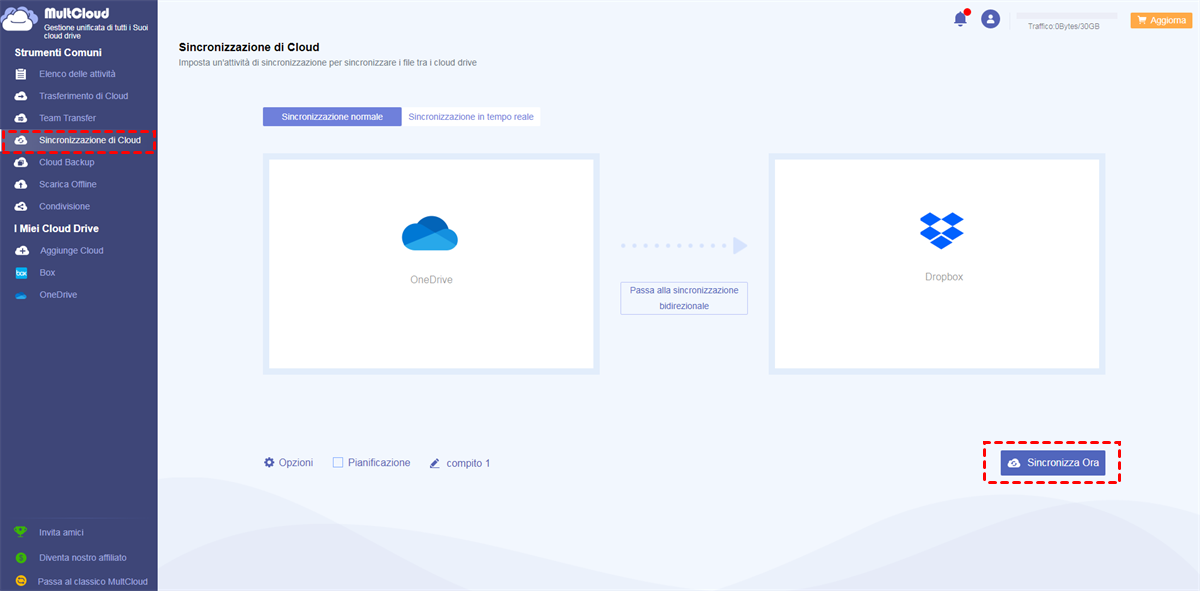Click the Dropbox logo in destination box
Viewport: 1200px width, 591px height.
click(942, 230)
